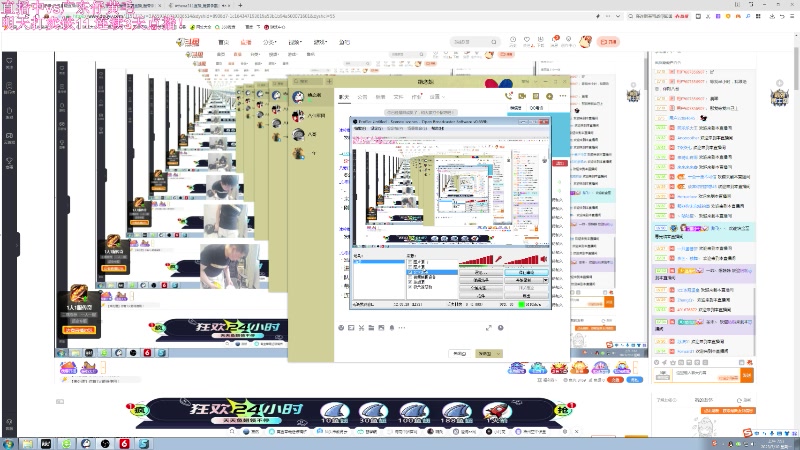Open Internet Explorer from the taskbar

(x=66, y=443)
